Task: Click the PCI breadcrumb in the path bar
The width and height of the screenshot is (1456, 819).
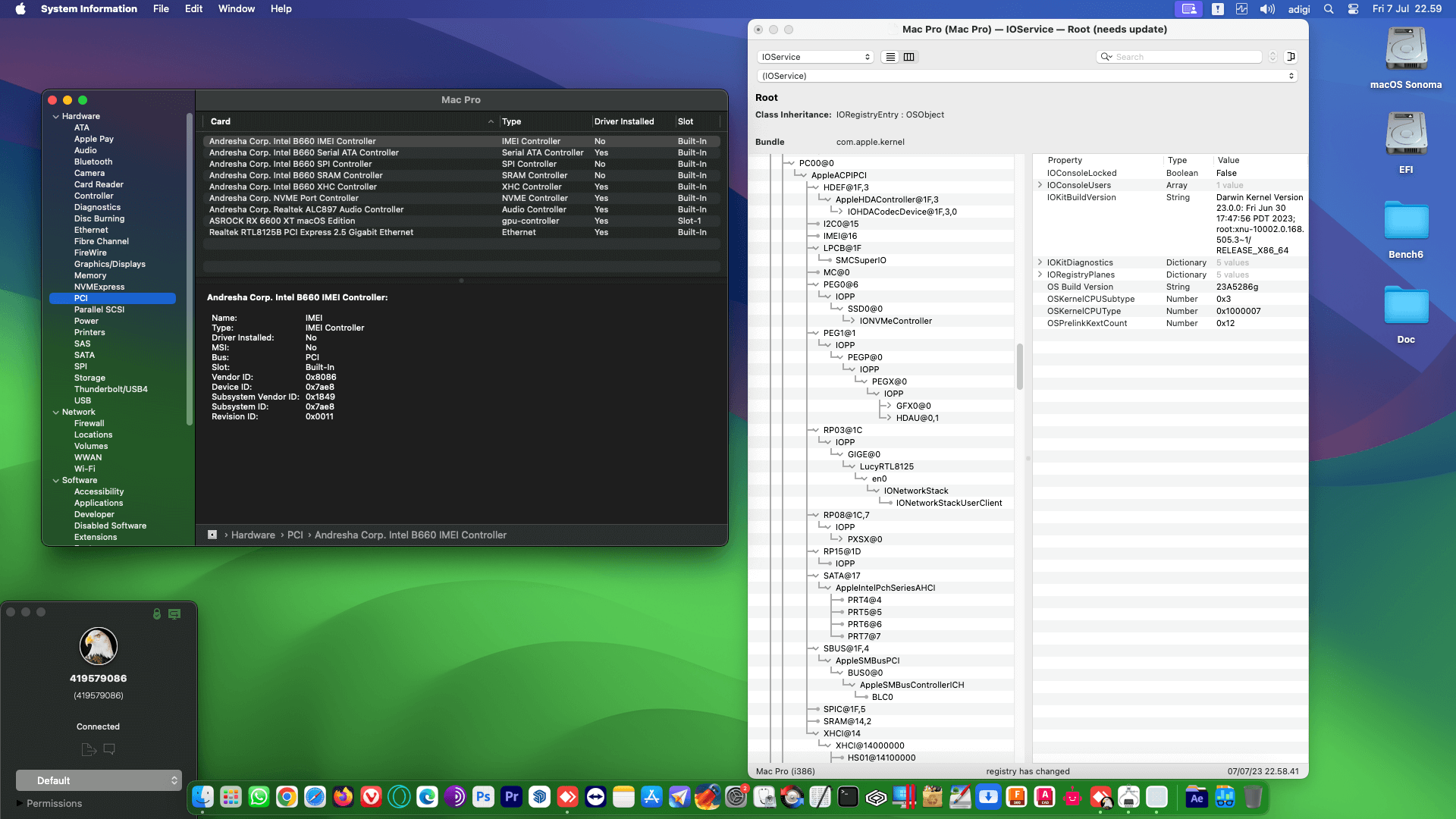Action: coord(295,535)
